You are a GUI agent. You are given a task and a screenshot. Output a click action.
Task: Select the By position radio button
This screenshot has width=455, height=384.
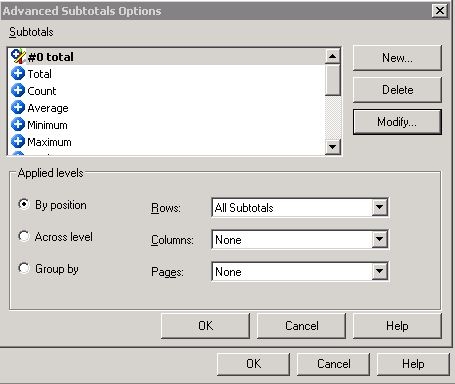[x=24, y=204]
